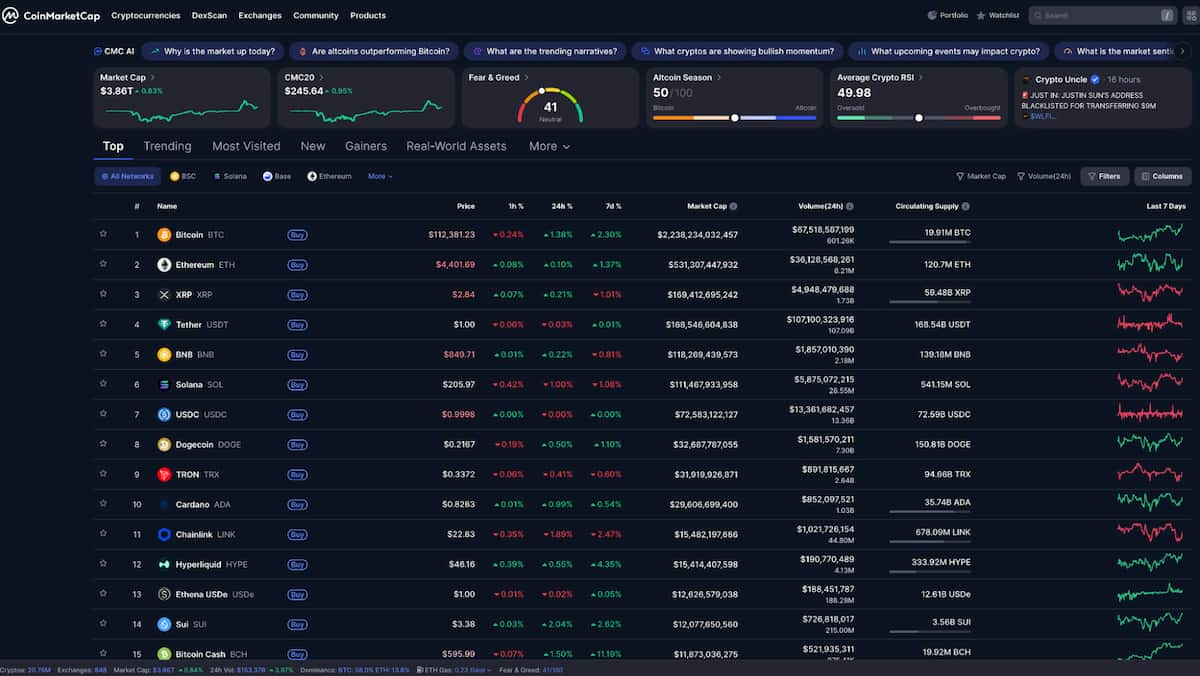Toggle the Solana row watchlist star
Screen dimensions: 1200x676
103,384
